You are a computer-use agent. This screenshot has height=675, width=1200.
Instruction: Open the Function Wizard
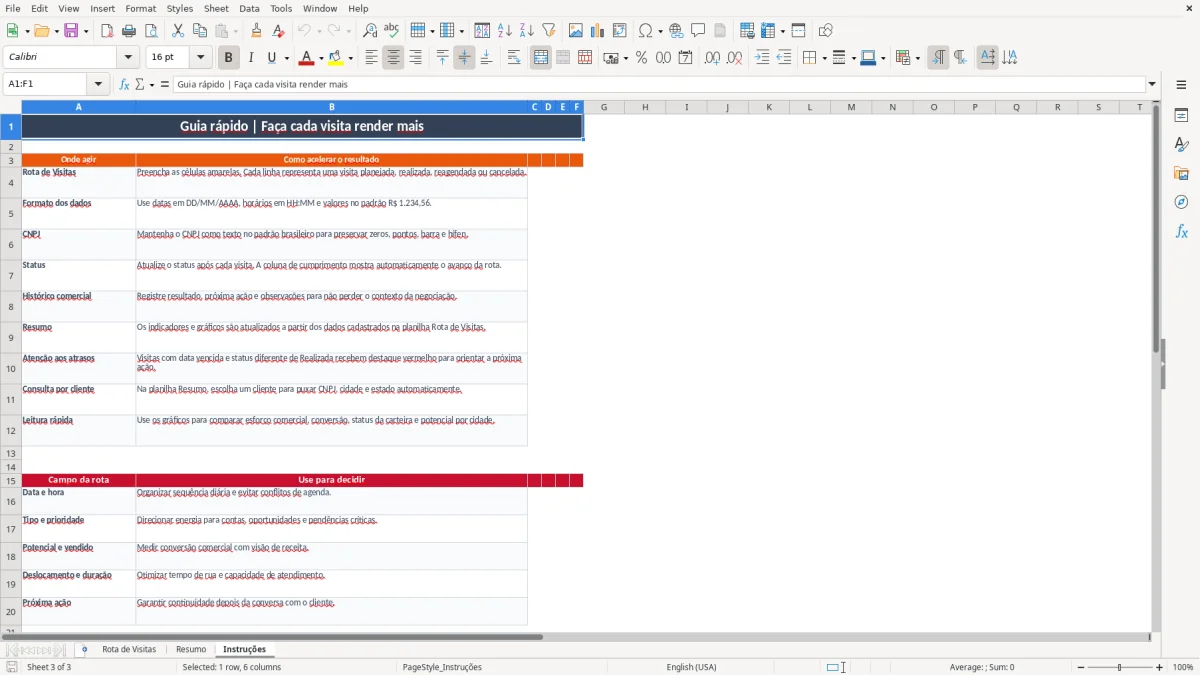[125, 85]
